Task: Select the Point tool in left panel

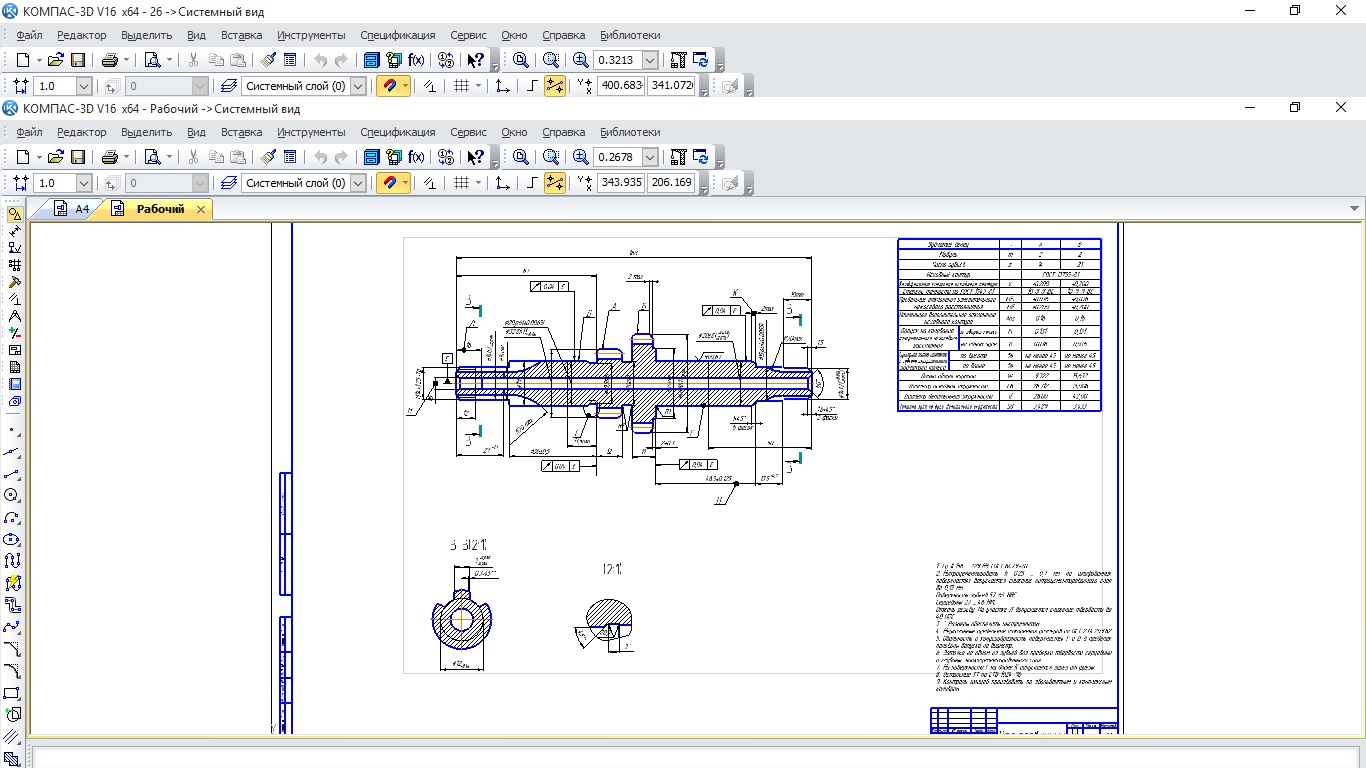Action: point(13,430)
